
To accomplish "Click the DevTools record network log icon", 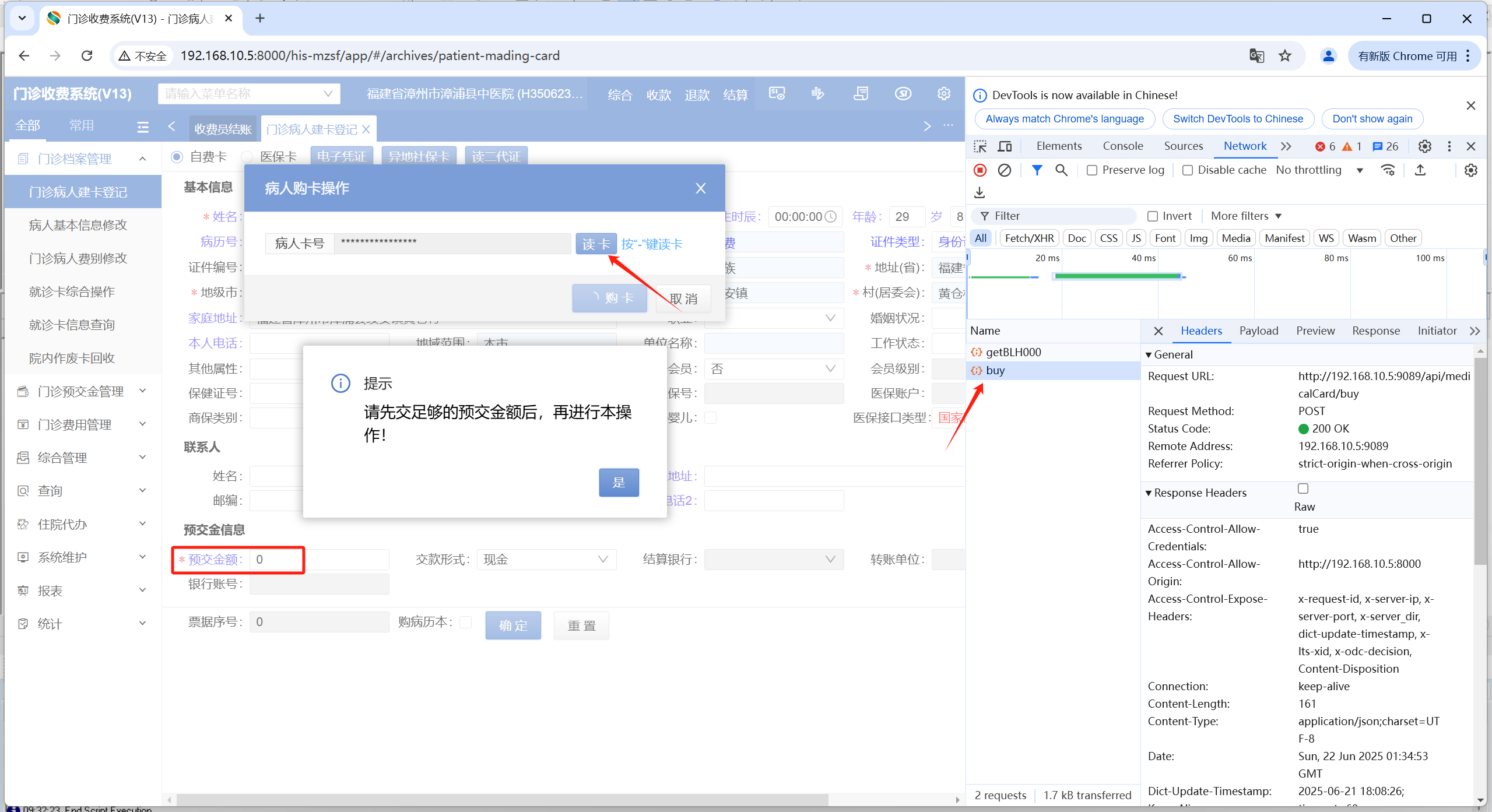I will (980, 170).
